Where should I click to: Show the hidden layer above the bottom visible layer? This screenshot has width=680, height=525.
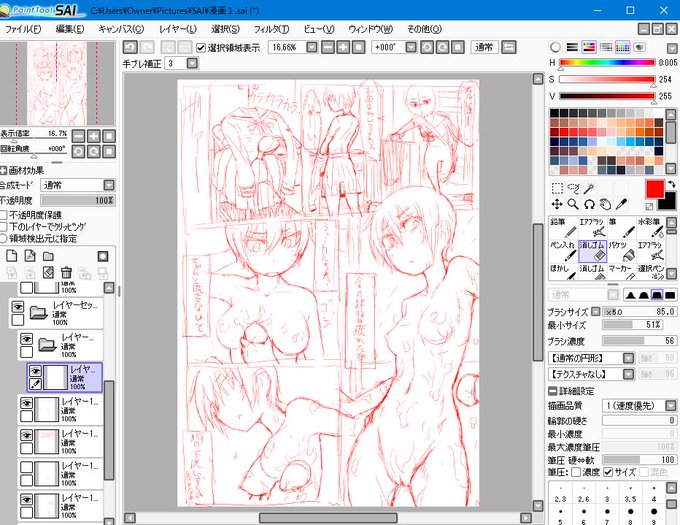(26, 467)
